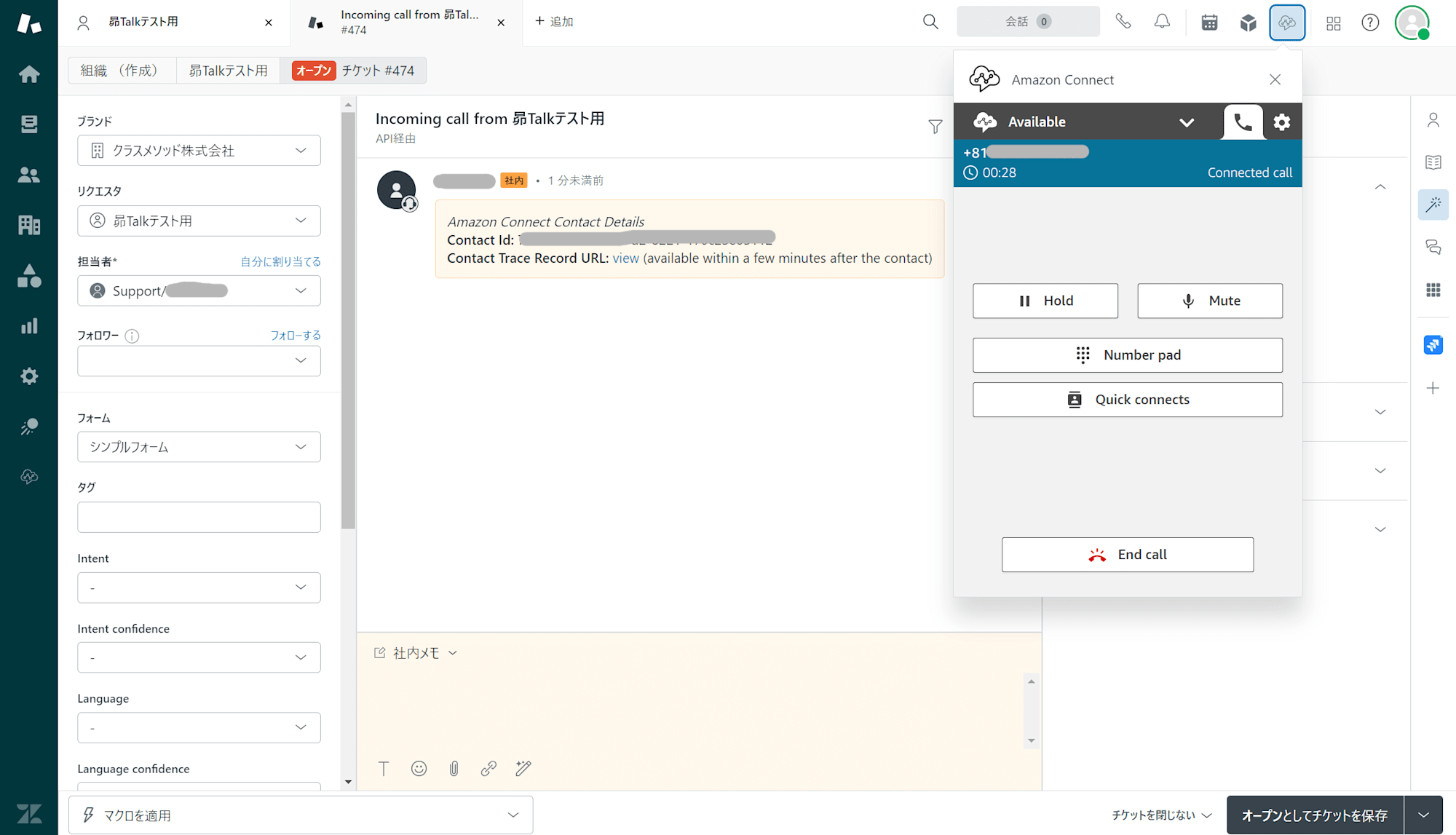Open the cube app icon in top bar
This screenshot has height=835, width=1456.
(1249, 23)
